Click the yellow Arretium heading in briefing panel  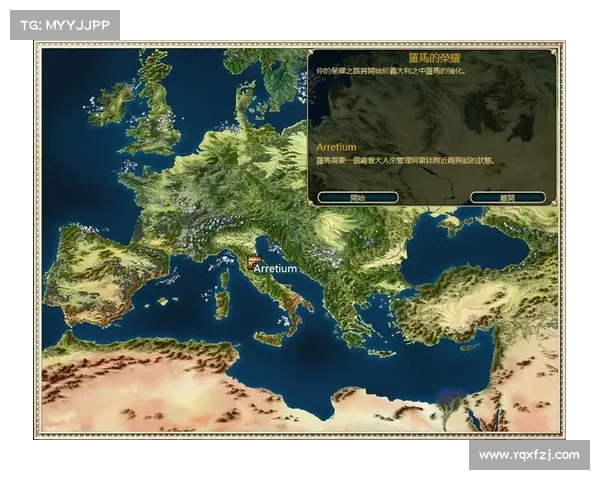[x=336, y=147]
